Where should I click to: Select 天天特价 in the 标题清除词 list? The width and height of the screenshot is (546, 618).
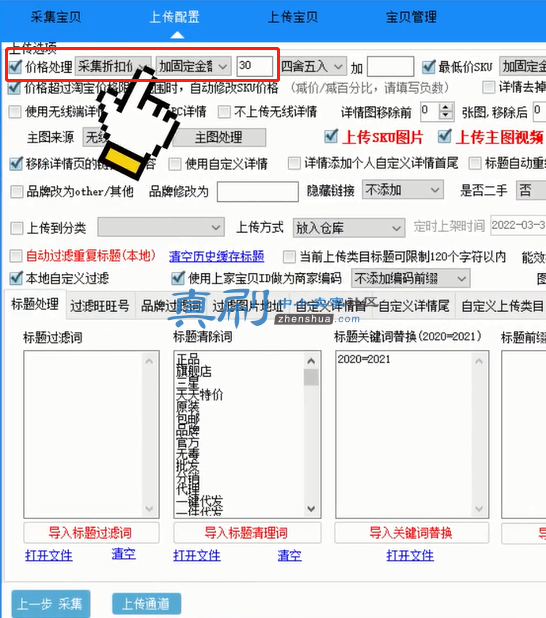pyautogui.click(x=199, y=395)
